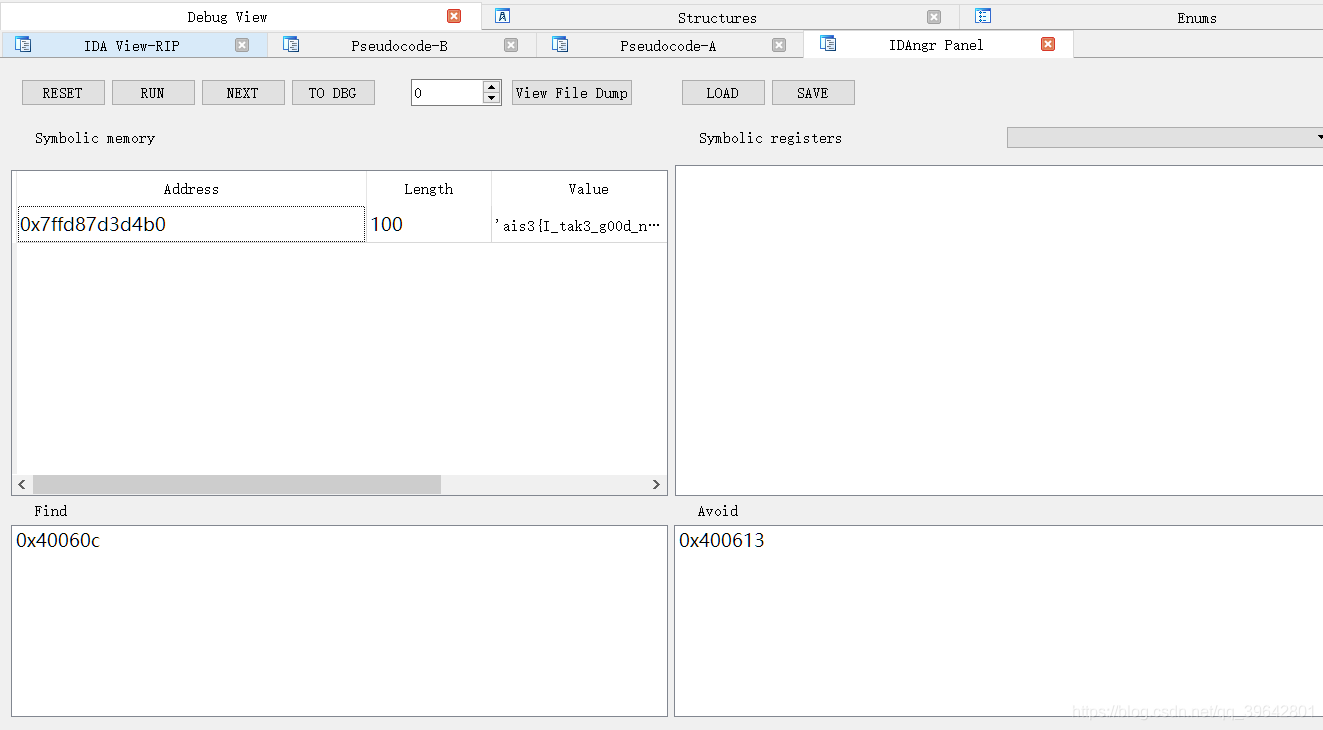Click the LOAD button
Screen dimensions: 1323x730
[x=723, y=93]
